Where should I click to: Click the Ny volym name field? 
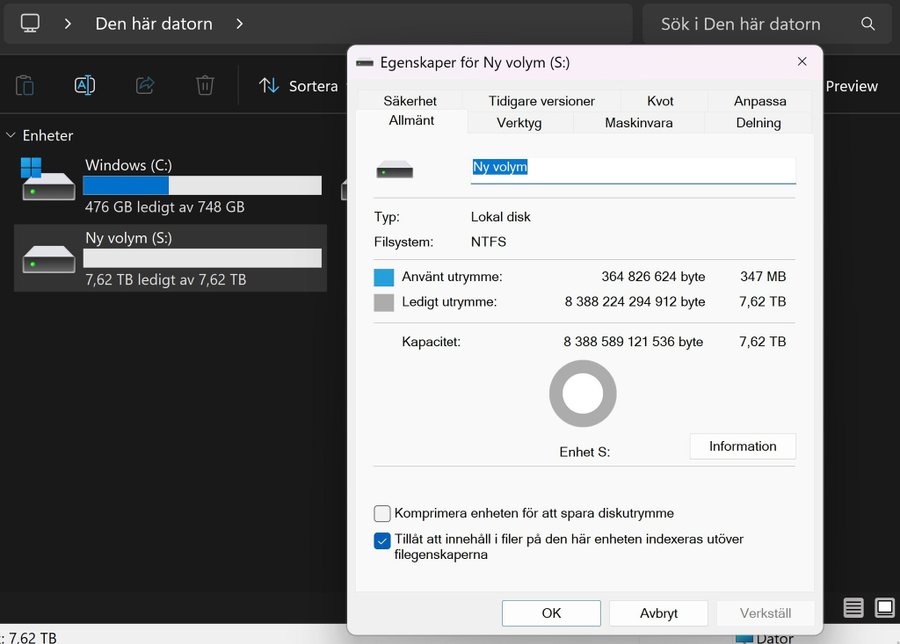(x=633, y=169)
